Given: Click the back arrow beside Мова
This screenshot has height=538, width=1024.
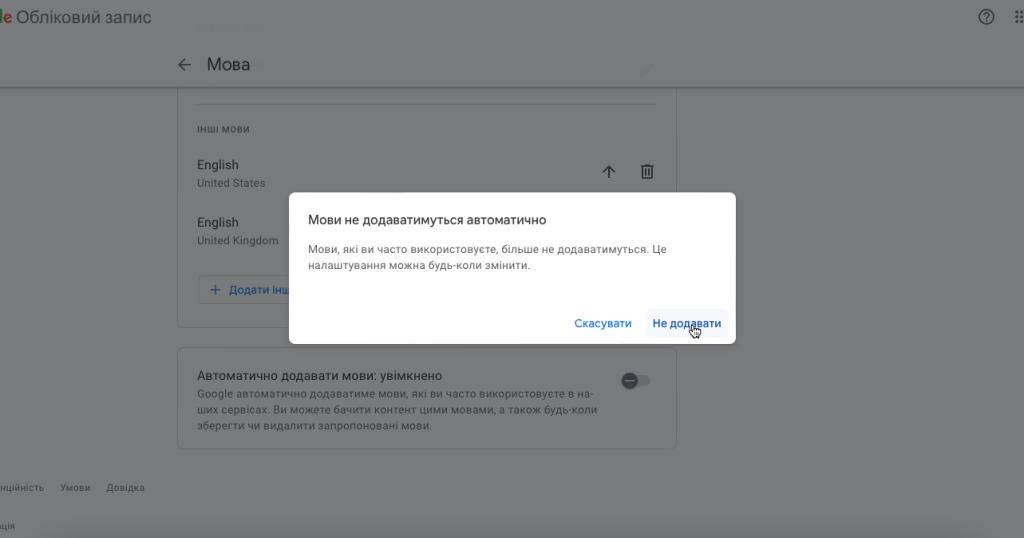Looking at the screenshot, I should click(x=184, y=65).
